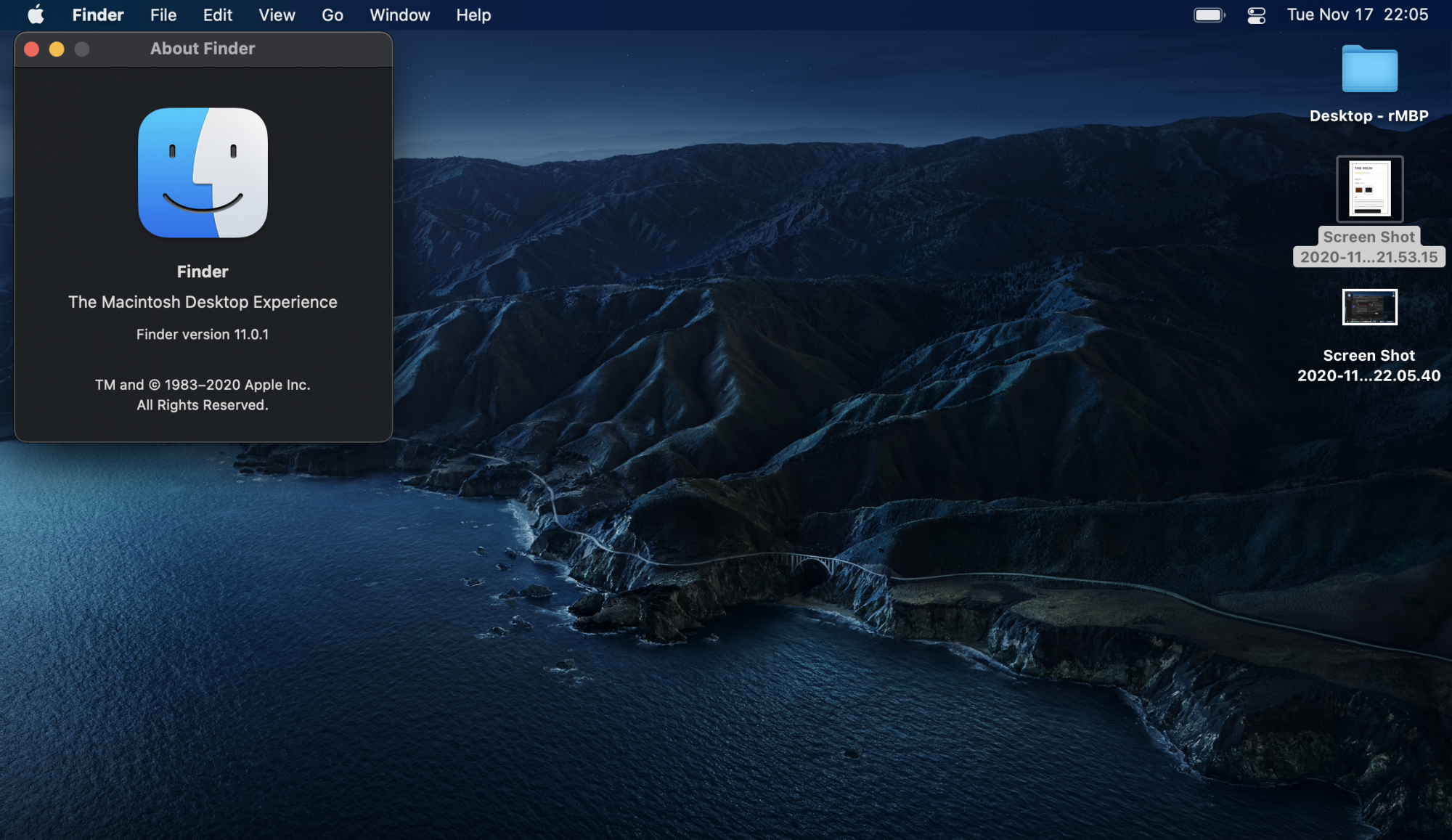This screenshot has height=840, width=1452.
Task: Click the Apple Inc. copyright line
Action: pyautogui.click(x=203, y=385)
